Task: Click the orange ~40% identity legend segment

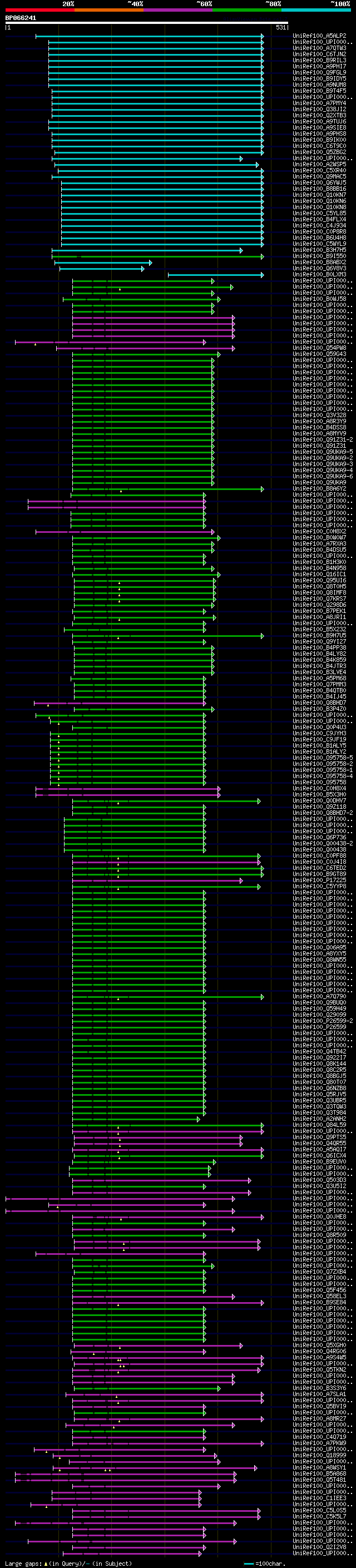Action: click(x=109, y=10)
